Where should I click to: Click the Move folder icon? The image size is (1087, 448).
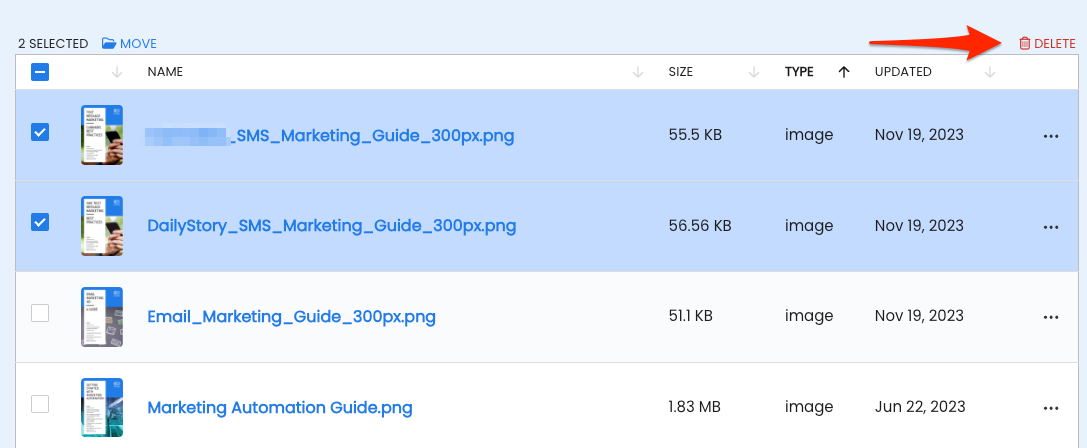coord(109,44)
